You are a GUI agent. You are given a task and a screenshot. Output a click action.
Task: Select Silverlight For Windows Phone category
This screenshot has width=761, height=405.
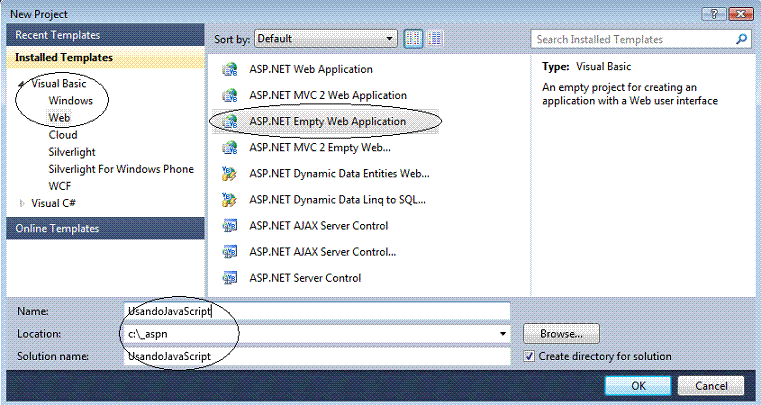(121, 169)
